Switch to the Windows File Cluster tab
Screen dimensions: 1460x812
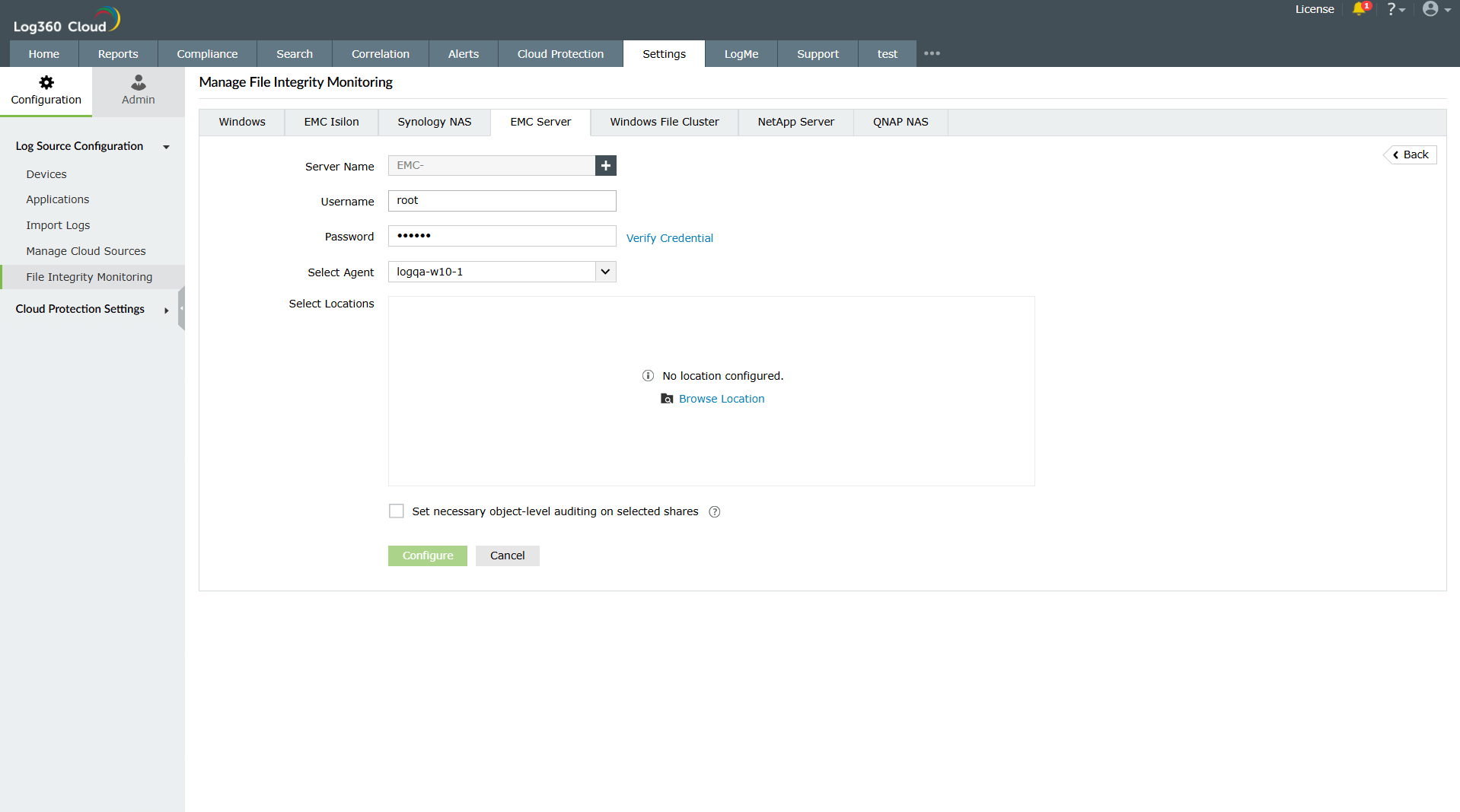pyautogui.click(x=663, y=122)
